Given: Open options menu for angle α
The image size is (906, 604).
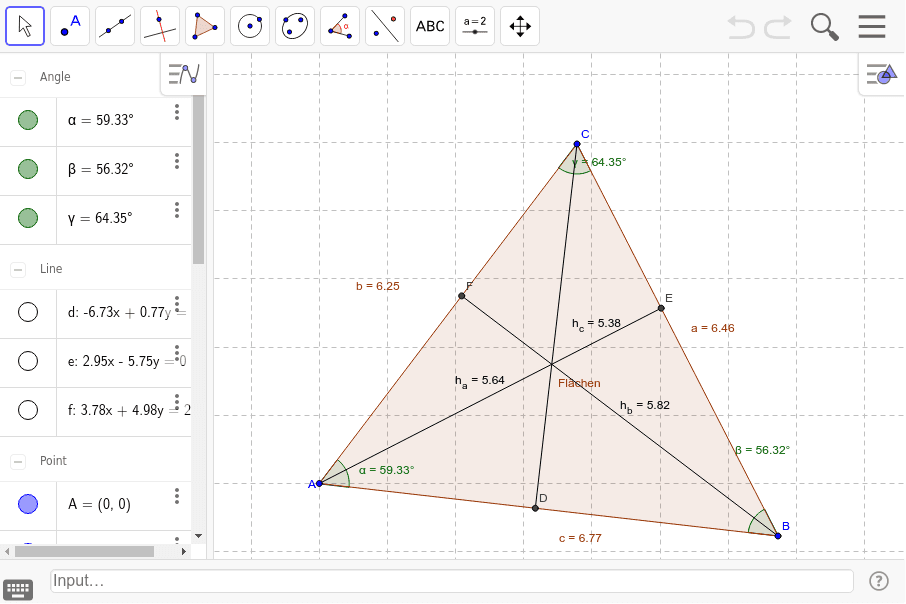Looking at the screenshot, I should tap(177, 112).
